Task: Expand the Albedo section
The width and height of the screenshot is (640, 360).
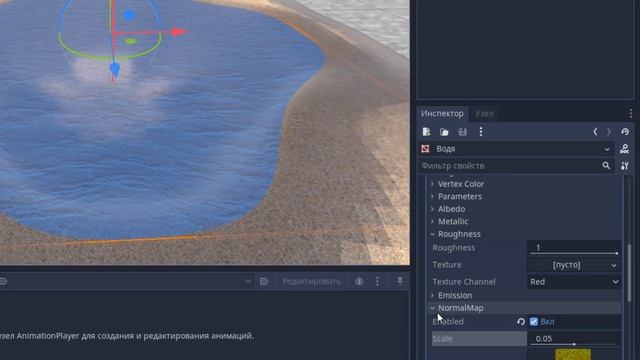Action: pos(451,209)
